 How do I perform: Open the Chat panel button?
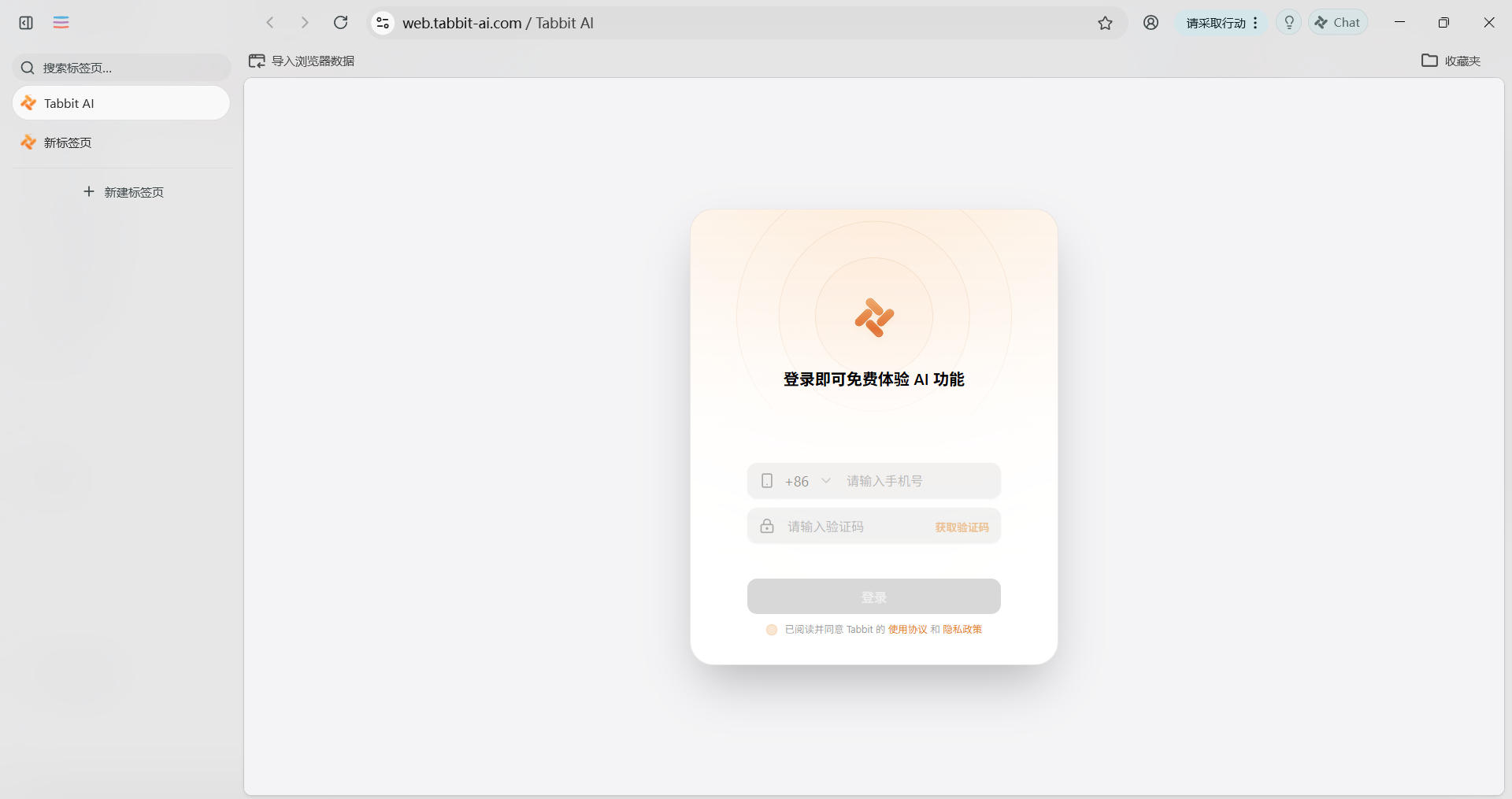point(1338,23)
